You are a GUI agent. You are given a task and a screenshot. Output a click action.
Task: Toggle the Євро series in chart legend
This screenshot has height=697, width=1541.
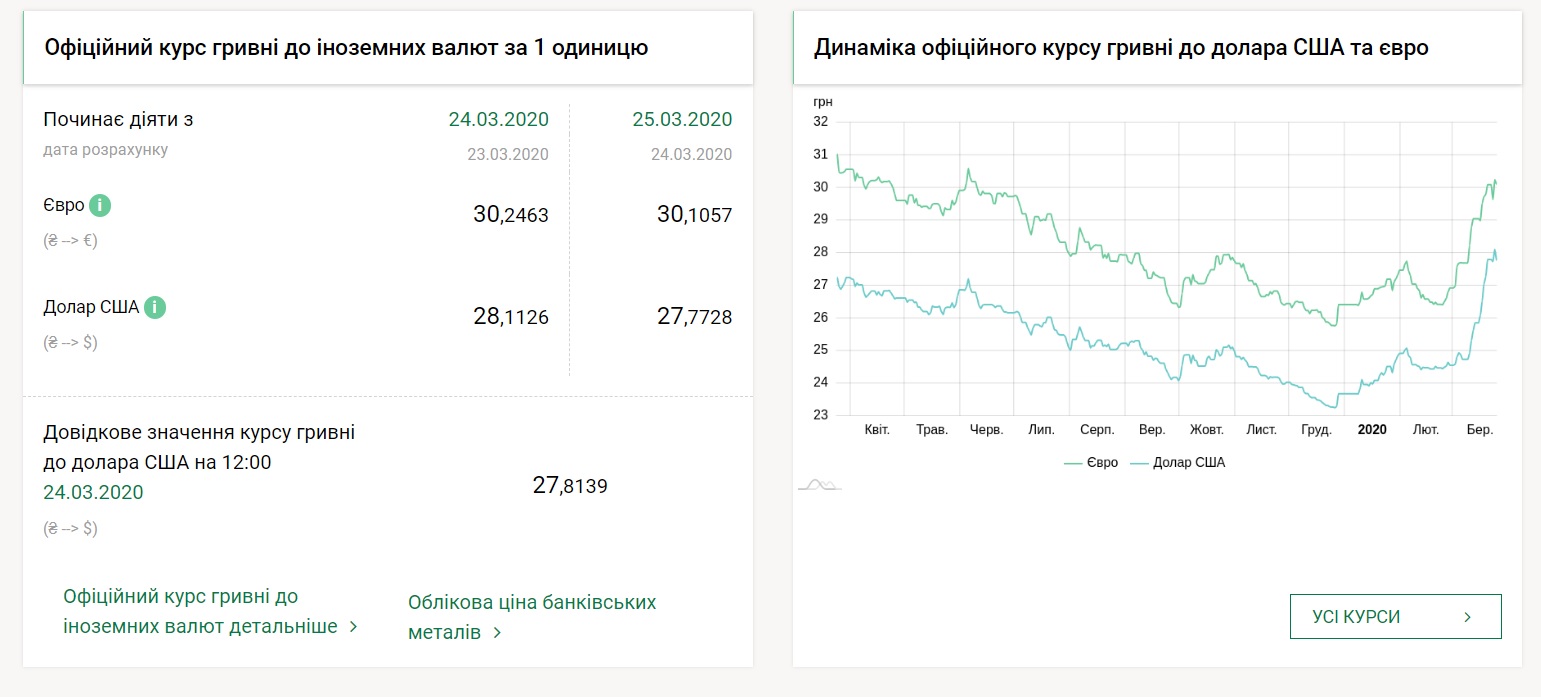point(1091,463)
